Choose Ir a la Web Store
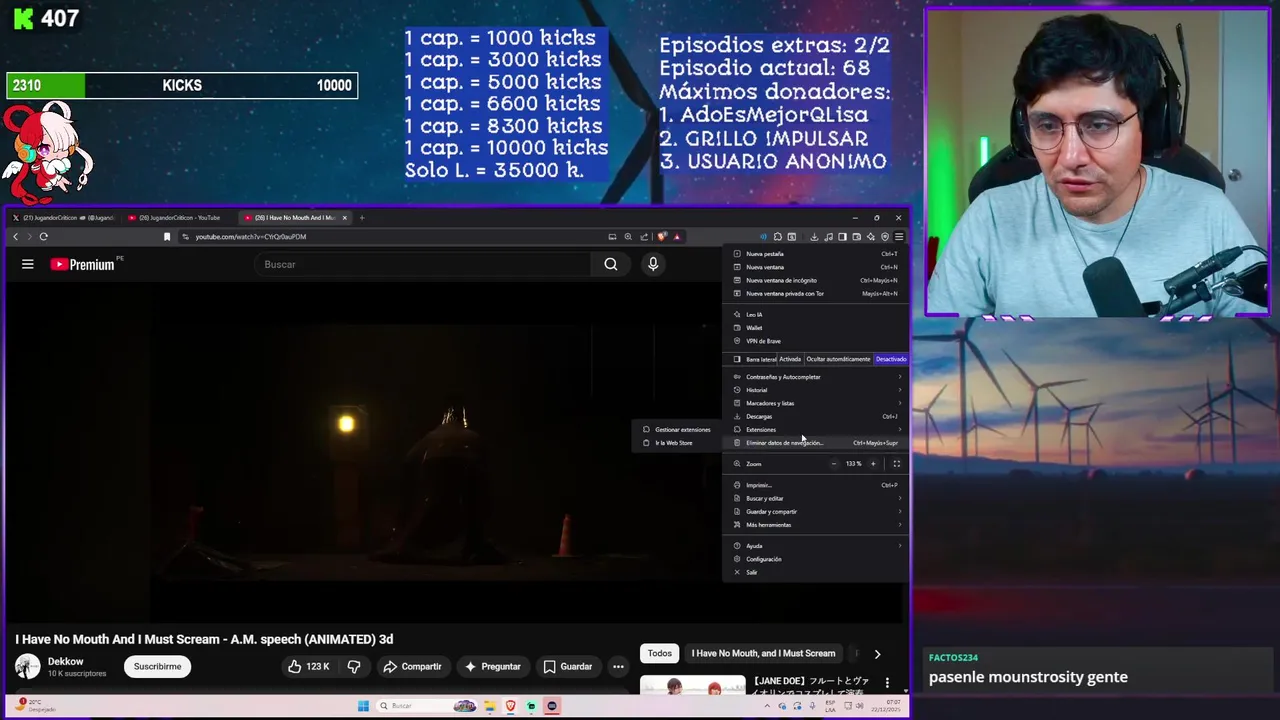1280x720 pixels. pyautogui.click(x=677, y=443)
